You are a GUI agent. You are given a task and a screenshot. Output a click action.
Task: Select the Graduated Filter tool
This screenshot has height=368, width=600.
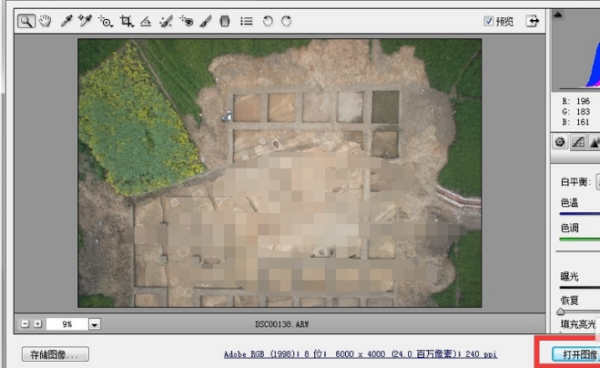[225, 21]
